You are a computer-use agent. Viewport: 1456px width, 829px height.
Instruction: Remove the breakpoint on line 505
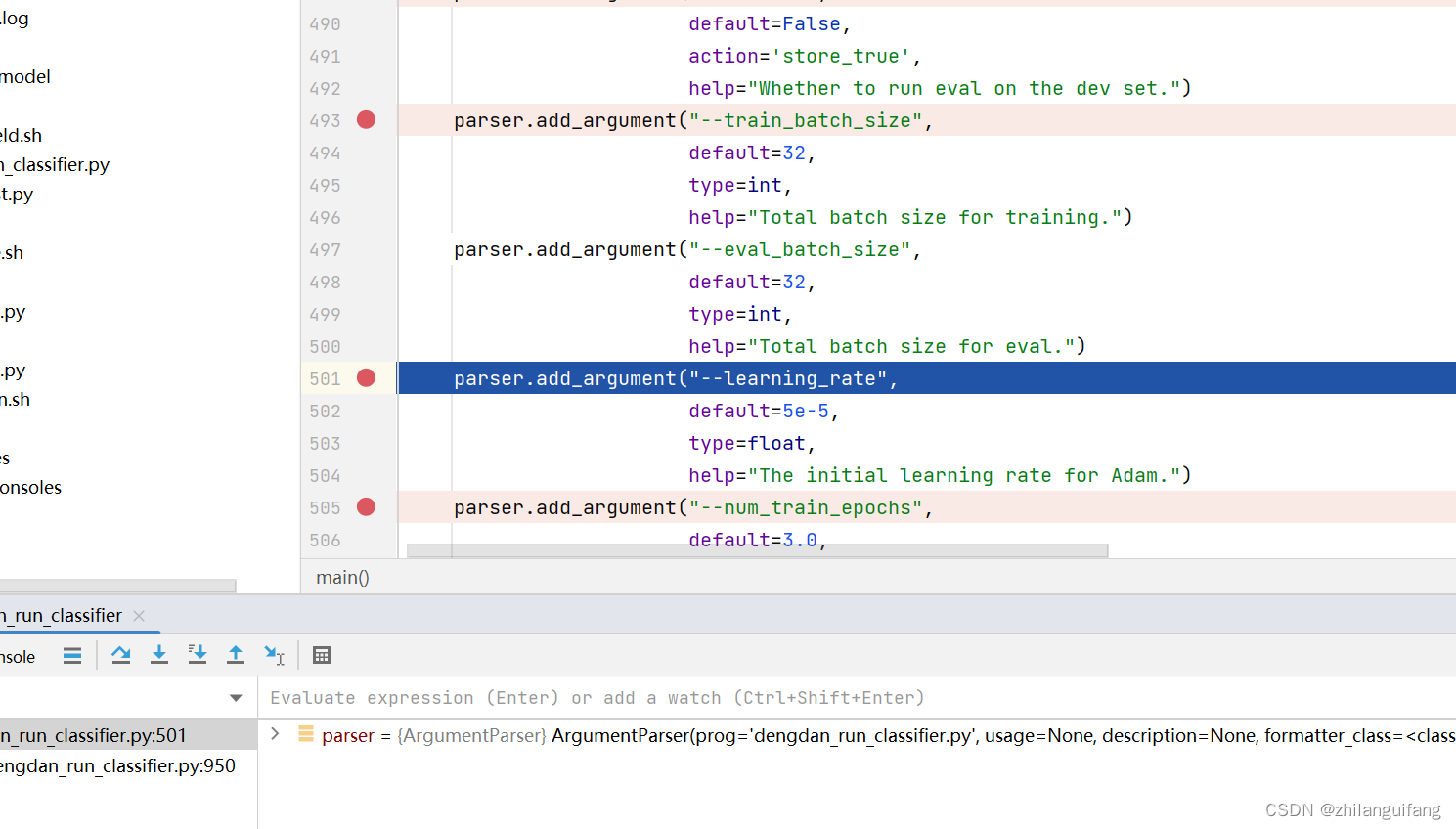(366, 507)
